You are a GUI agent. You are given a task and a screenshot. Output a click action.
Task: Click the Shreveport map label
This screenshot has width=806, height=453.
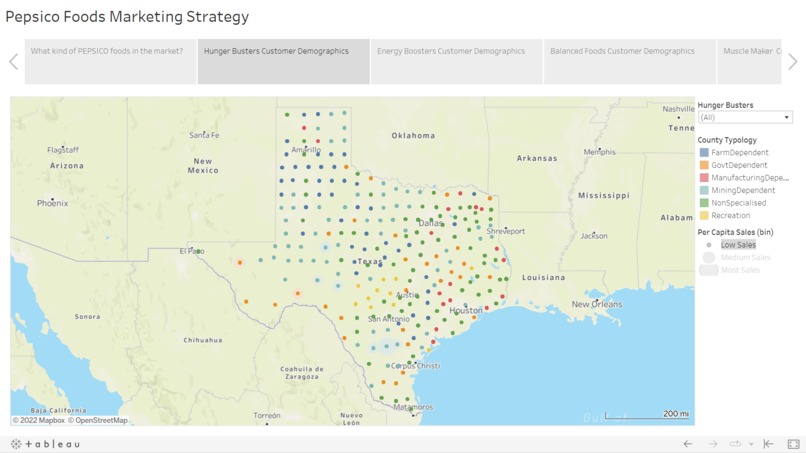coord(506,231)
